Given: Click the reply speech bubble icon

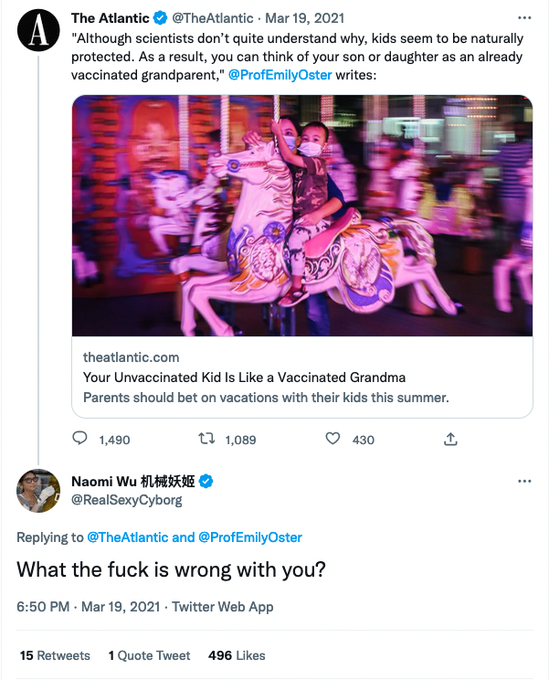Looking at the screenshot, I should [79, 438].
